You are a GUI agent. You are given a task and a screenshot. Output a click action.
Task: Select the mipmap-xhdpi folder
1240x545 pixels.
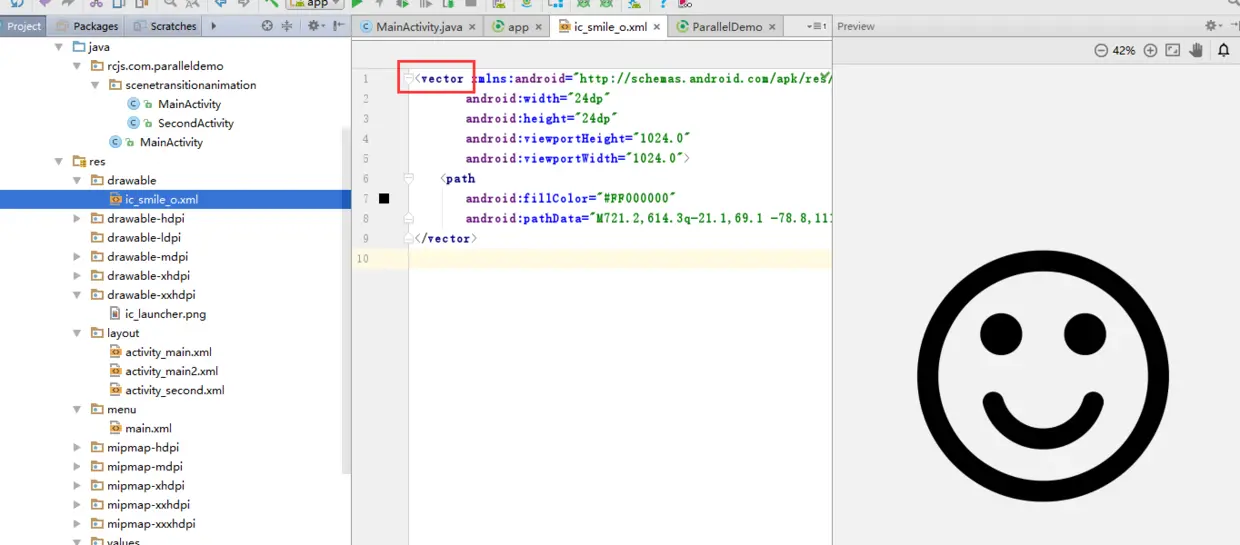[145, 485]
